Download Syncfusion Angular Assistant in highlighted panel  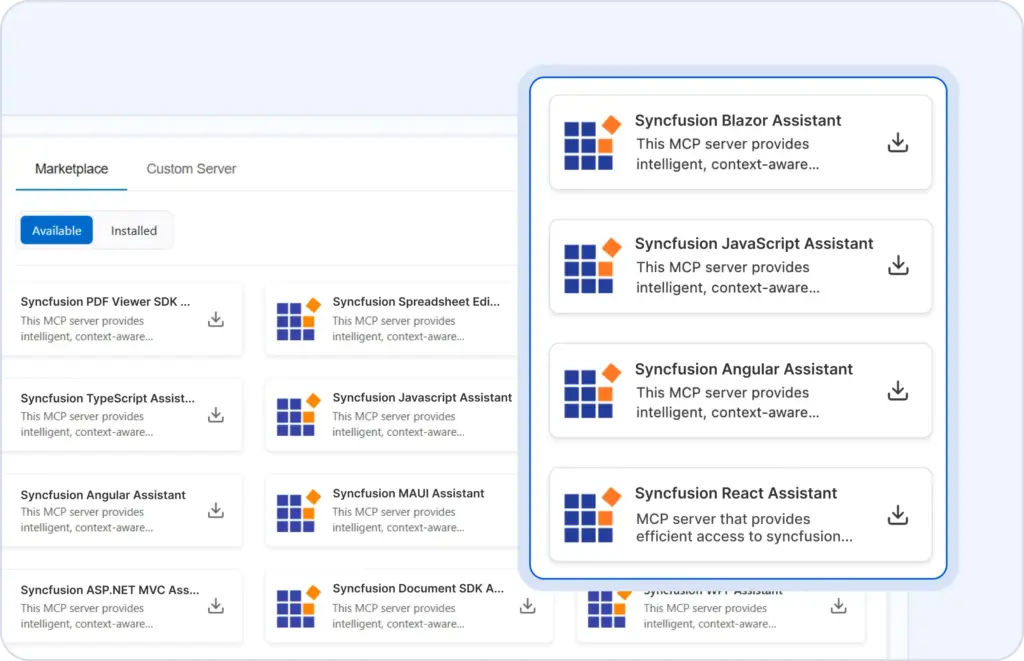click(x=898, y=391)
